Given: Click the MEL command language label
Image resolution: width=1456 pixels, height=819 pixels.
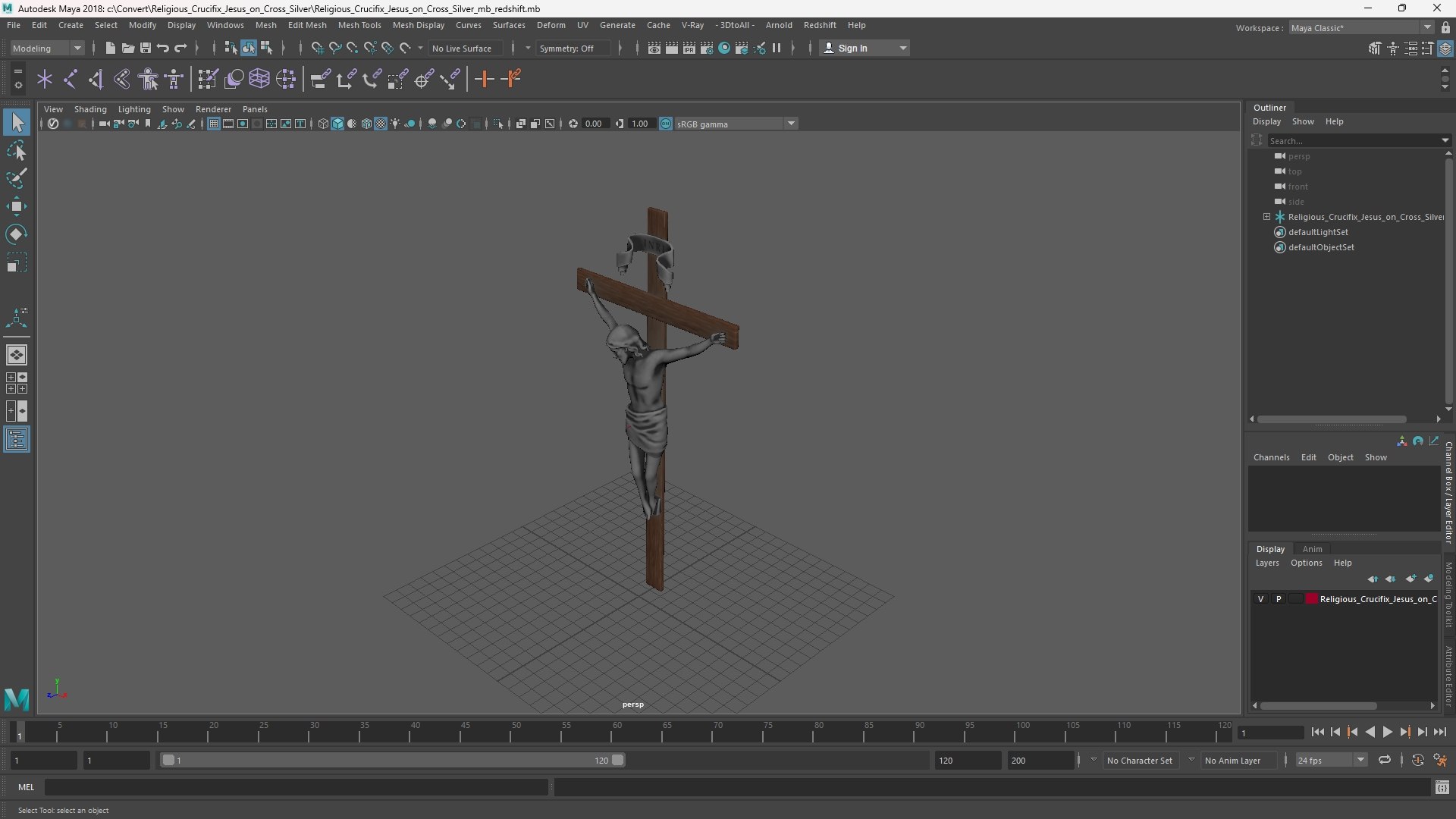Looking at the screenshot, I should pos(27,787).
